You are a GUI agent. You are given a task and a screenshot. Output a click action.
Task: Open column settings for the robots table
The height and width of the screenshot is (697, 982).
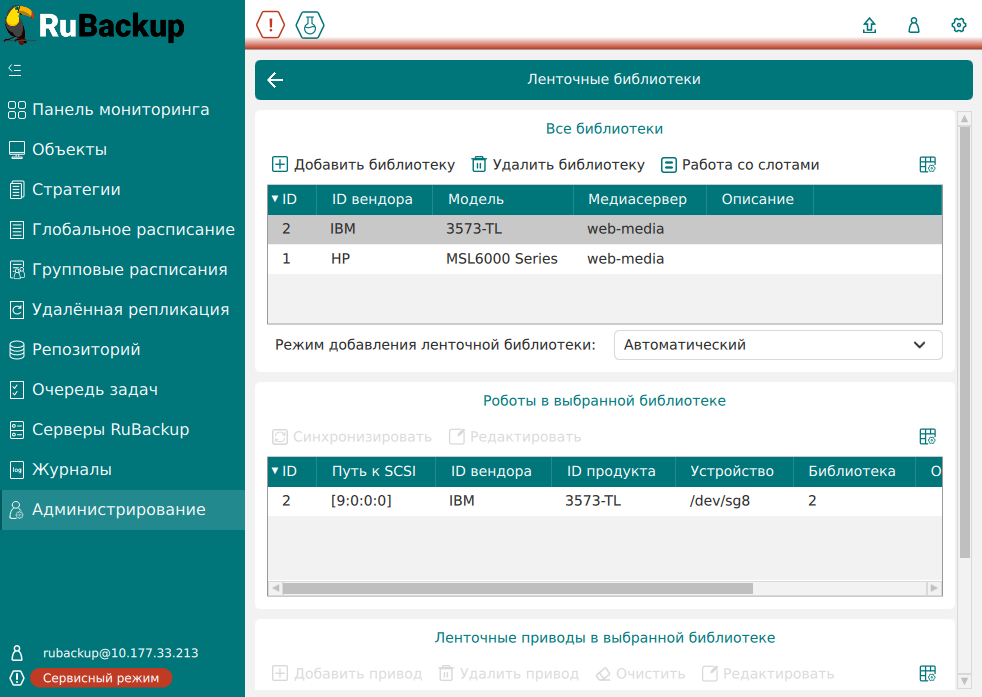pos(927,437)
